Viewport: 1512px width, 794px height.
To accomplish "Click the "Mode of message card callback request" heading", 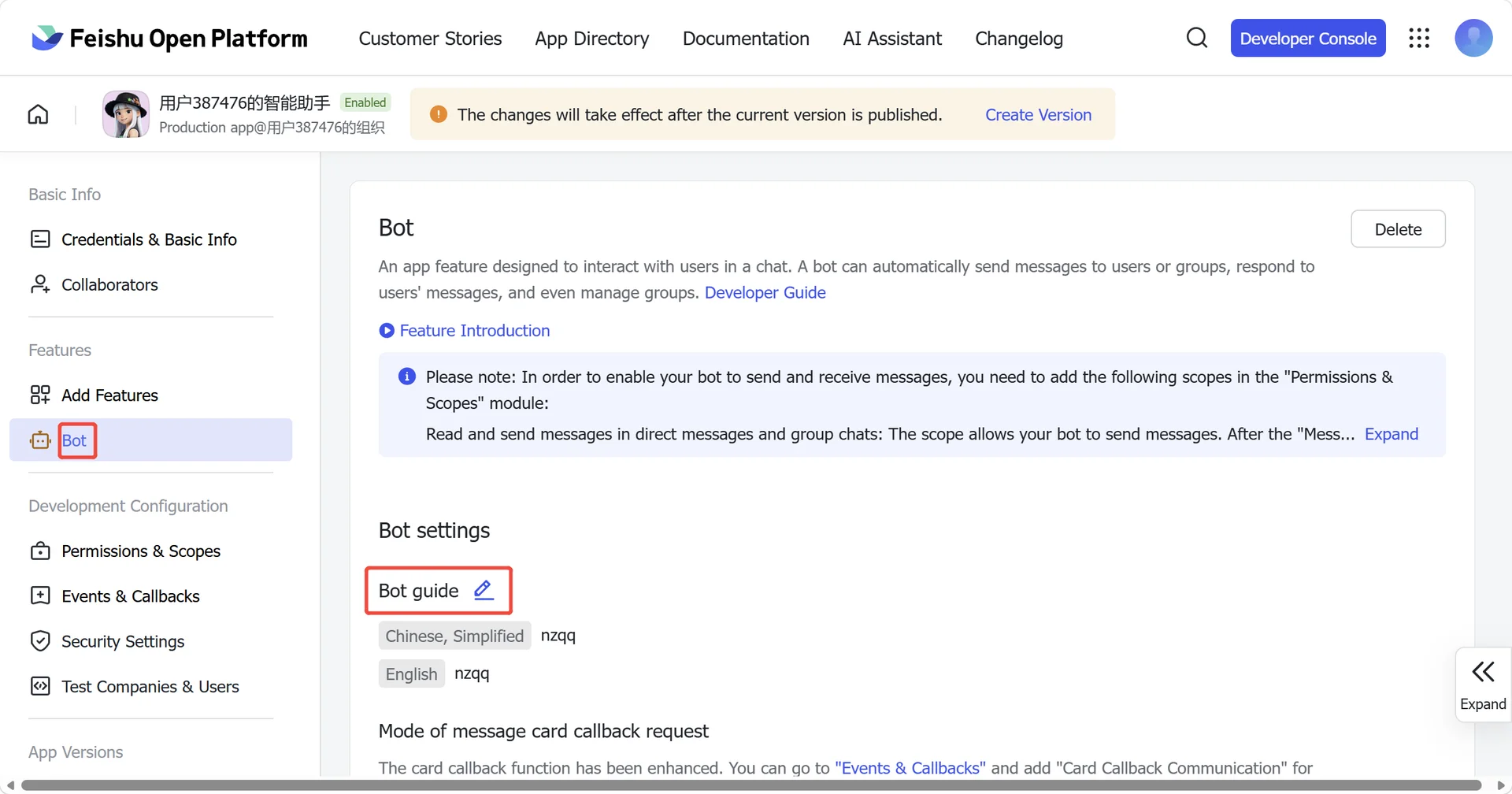I will pyautogui.click(x=543, y=731).
